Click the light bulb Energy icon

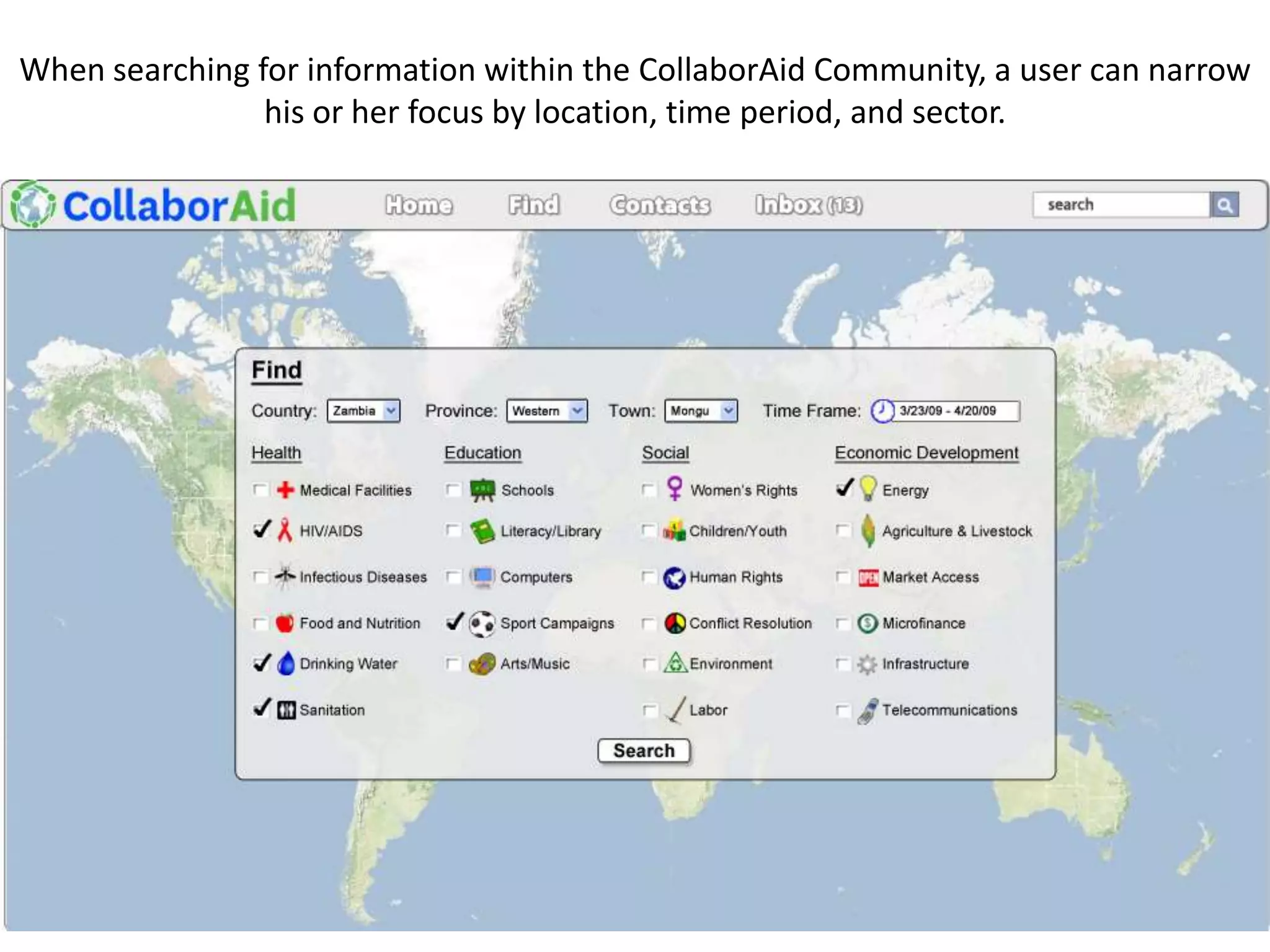click(868, 489)
